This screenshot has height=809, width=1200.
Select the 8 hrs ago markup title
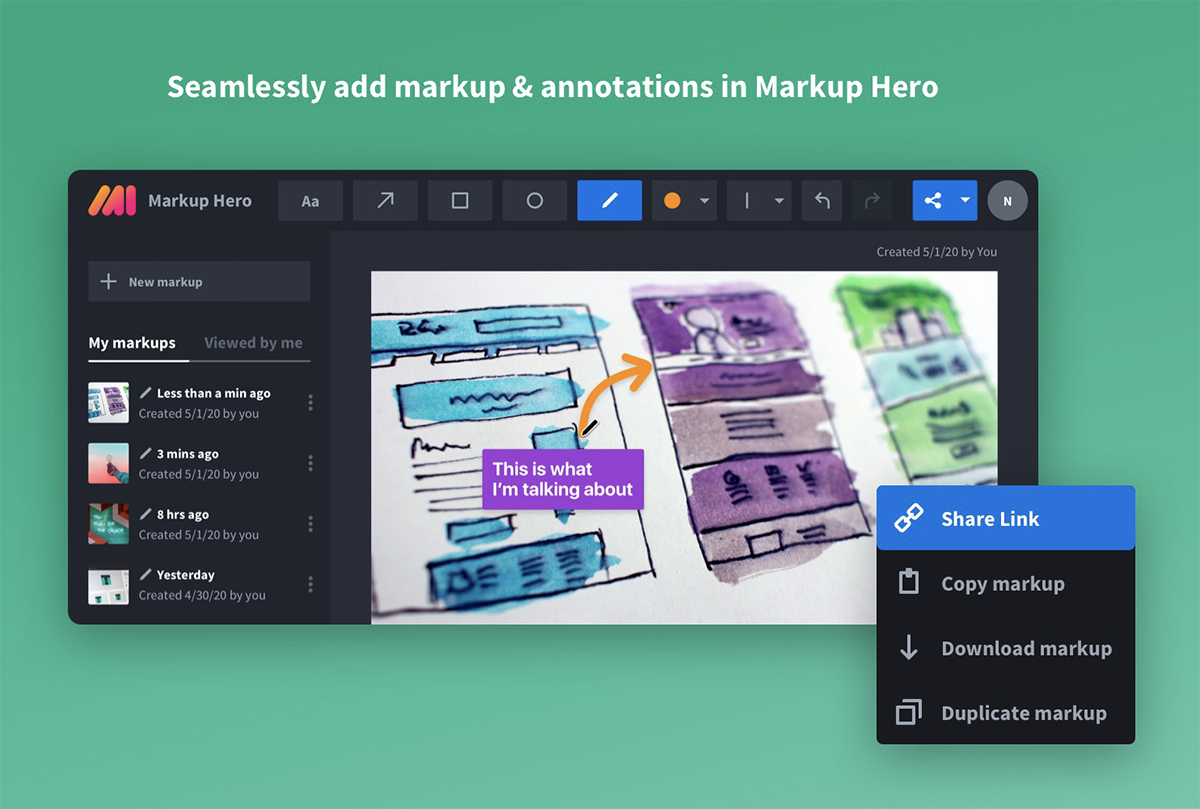[183, 514]
